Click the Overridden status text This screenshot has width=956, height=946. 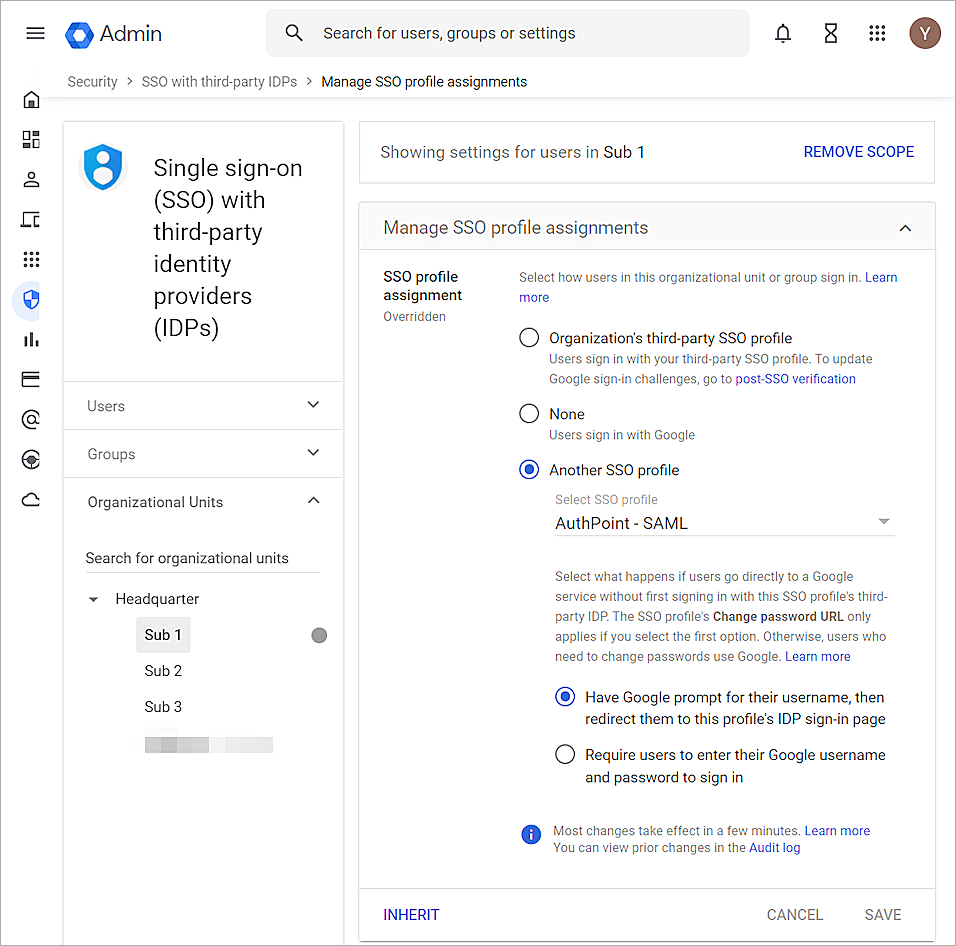[414, 316]
